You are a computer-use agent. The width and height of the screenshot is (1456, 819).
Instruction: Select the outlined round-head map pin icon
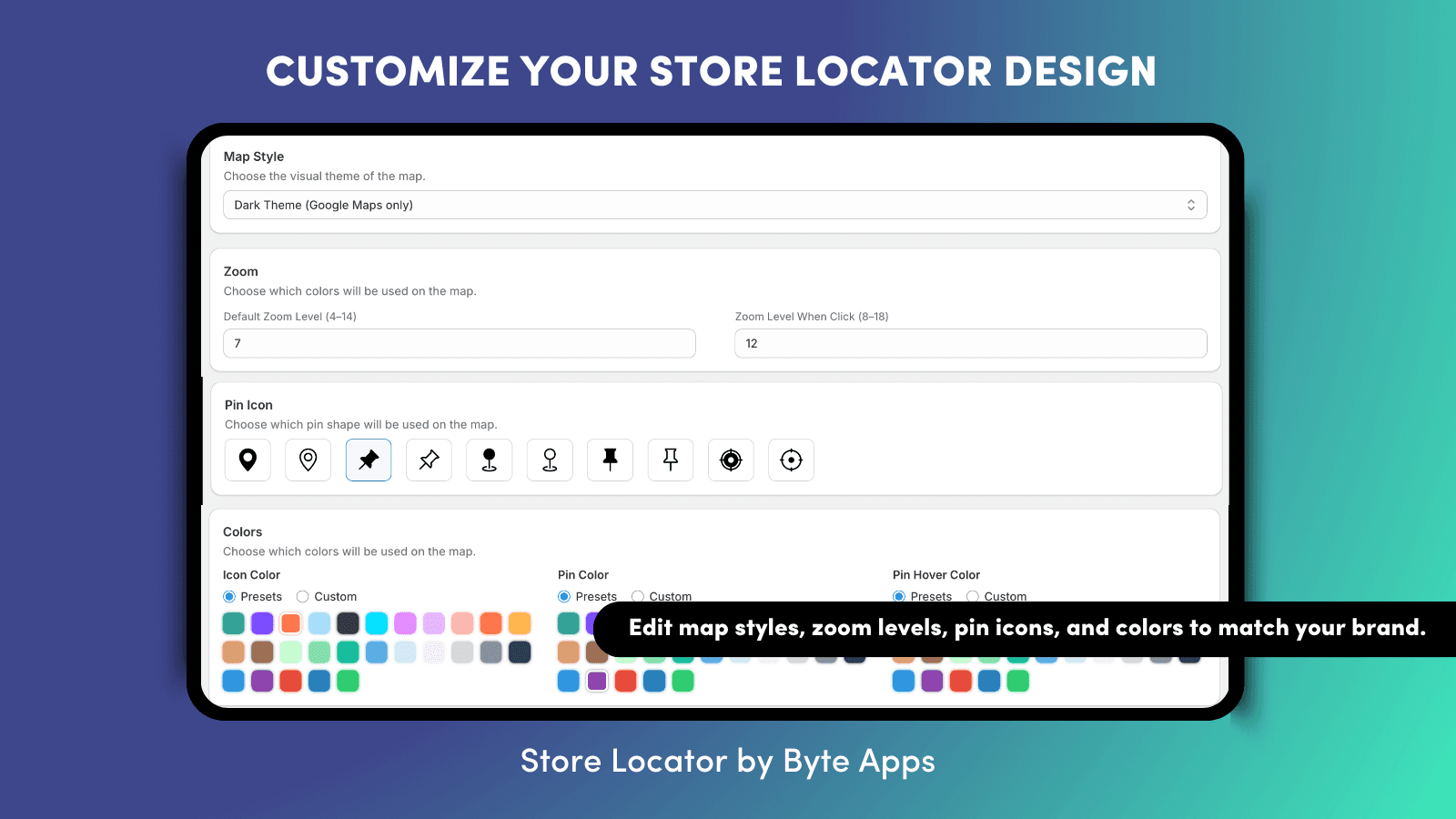tap(550, 460)
